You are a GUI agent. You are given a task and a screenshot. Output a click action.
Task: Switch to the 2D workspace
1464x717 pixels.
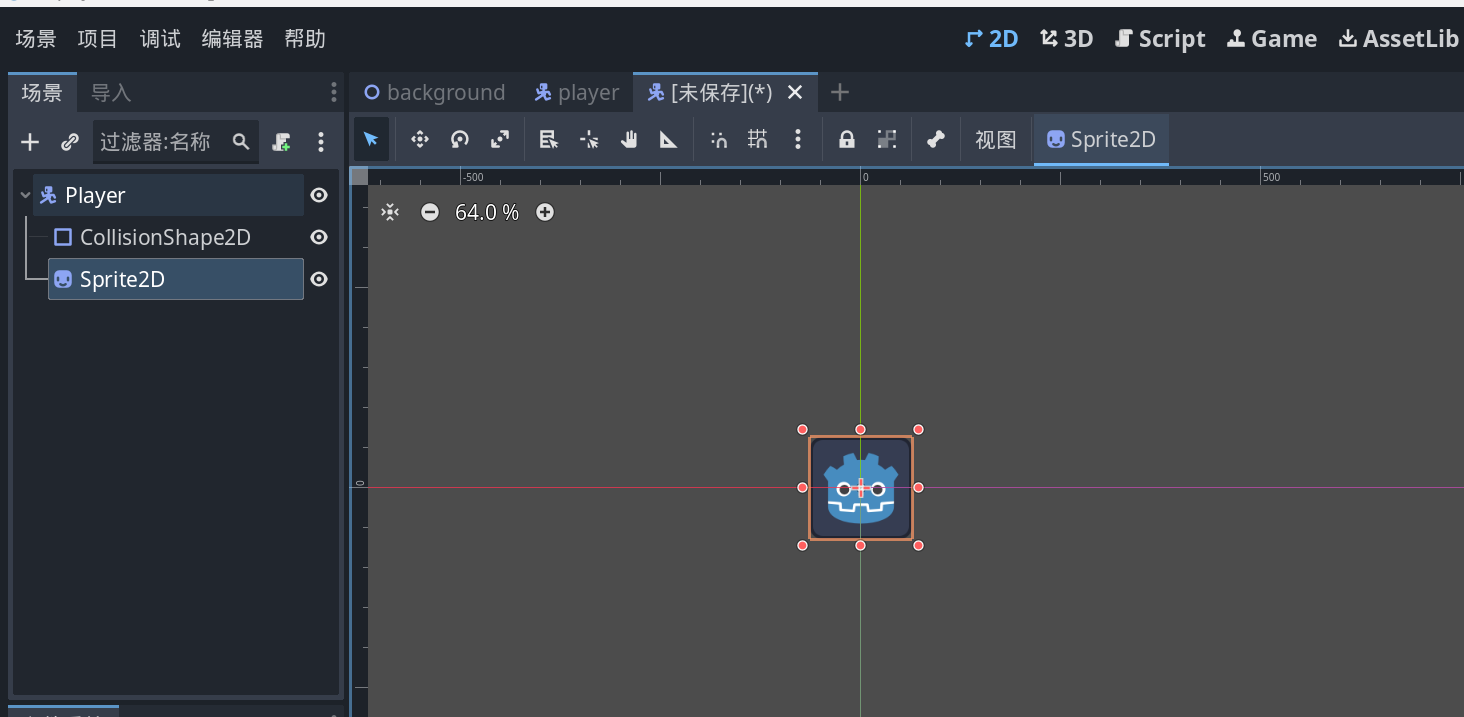[x=991, y=39]
